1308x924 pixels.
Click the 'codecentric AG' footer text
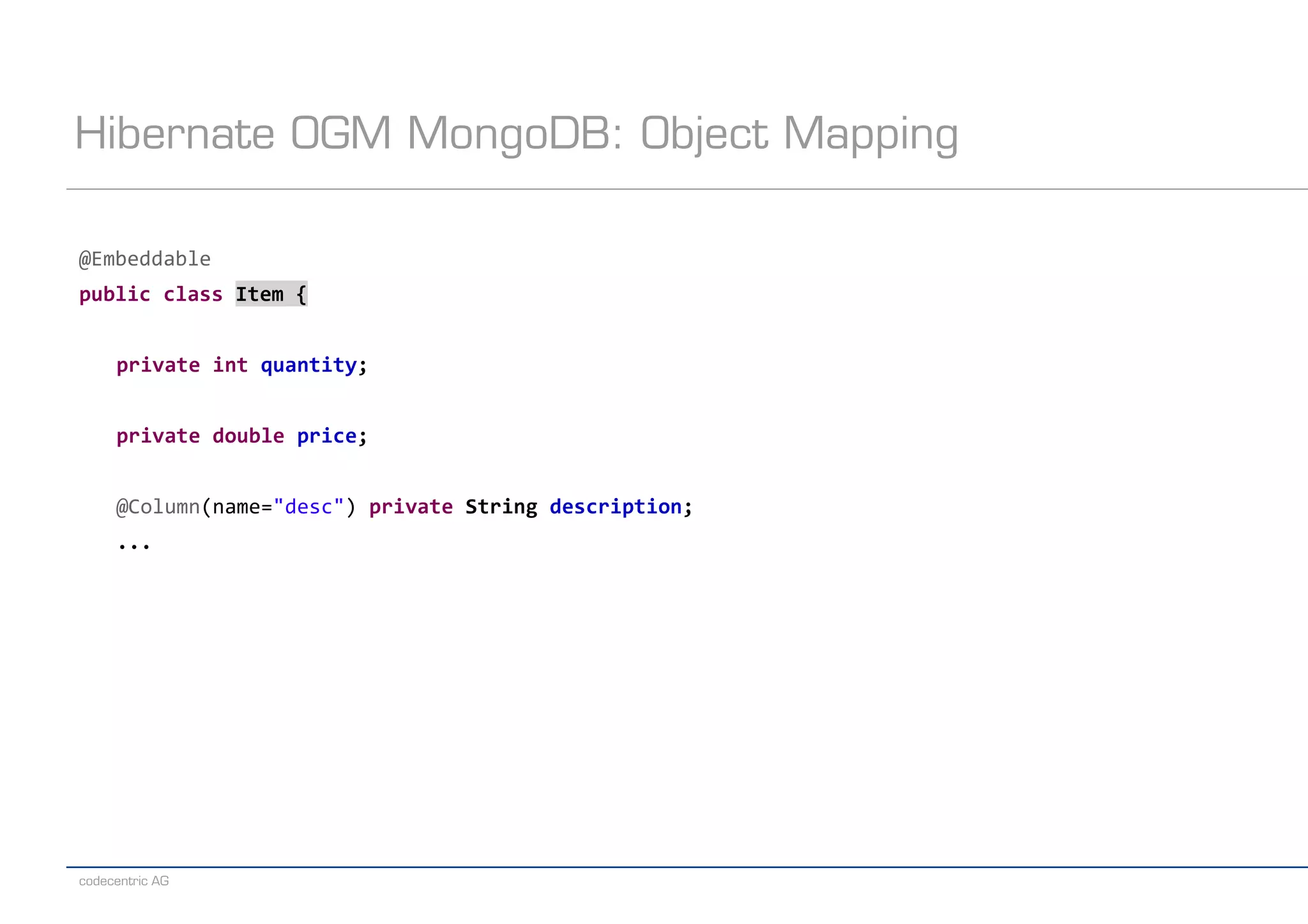click(124, 881)
